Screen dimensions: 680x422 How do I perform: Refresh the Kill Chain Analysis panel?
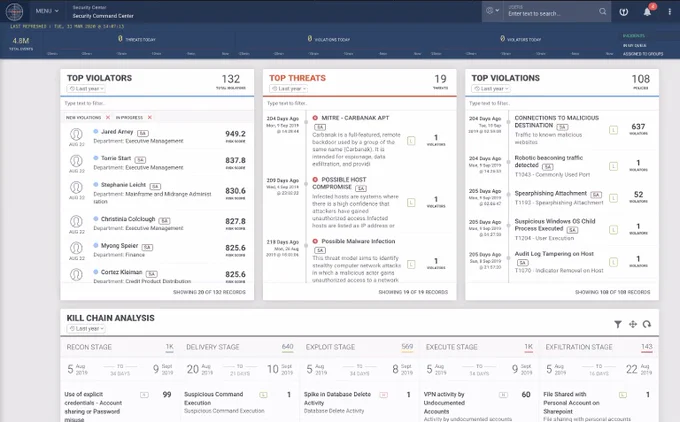click(647, 324)
